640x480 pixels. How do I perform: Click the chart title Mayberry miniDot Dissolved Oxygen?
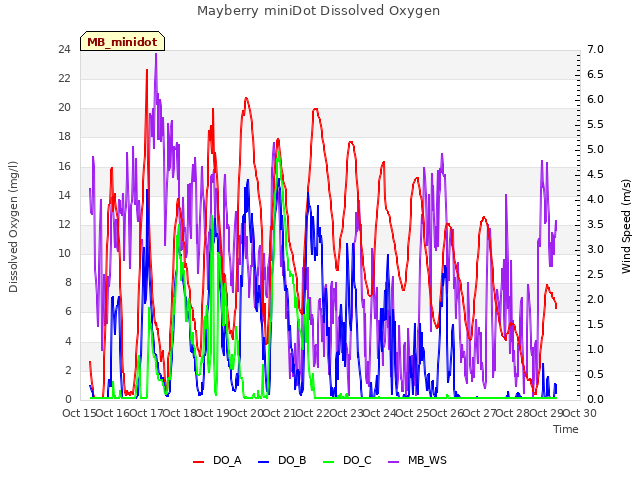318,11
